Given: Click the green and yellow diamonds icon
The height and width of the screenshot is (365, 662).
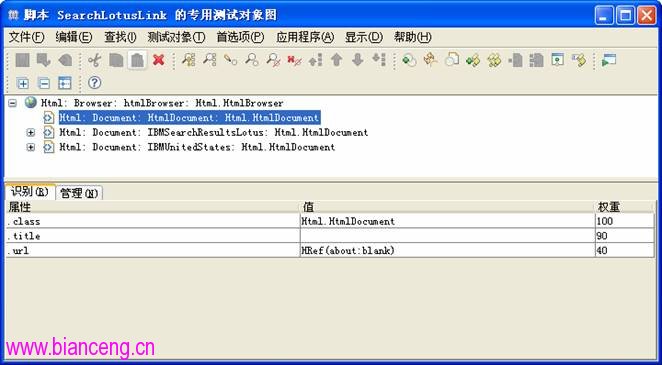Looking at the screenshot, I should [473, 60].
